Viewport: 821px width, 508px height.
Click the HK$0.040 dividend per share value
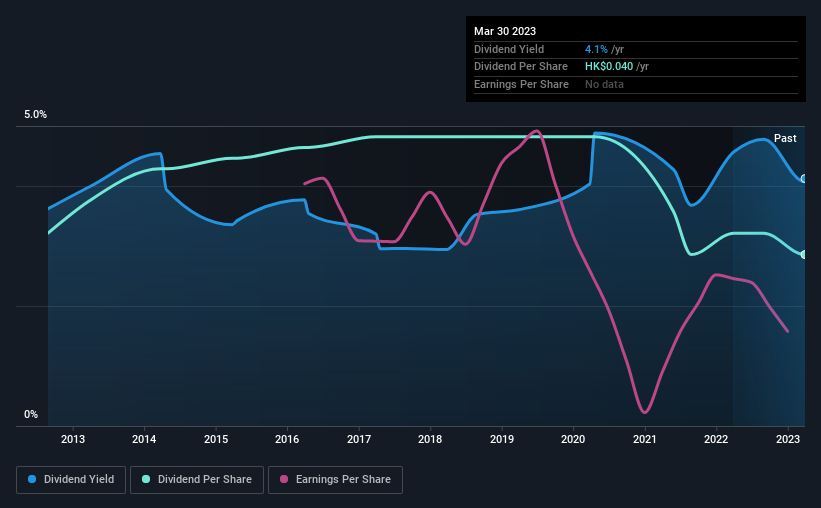point(609,67)
